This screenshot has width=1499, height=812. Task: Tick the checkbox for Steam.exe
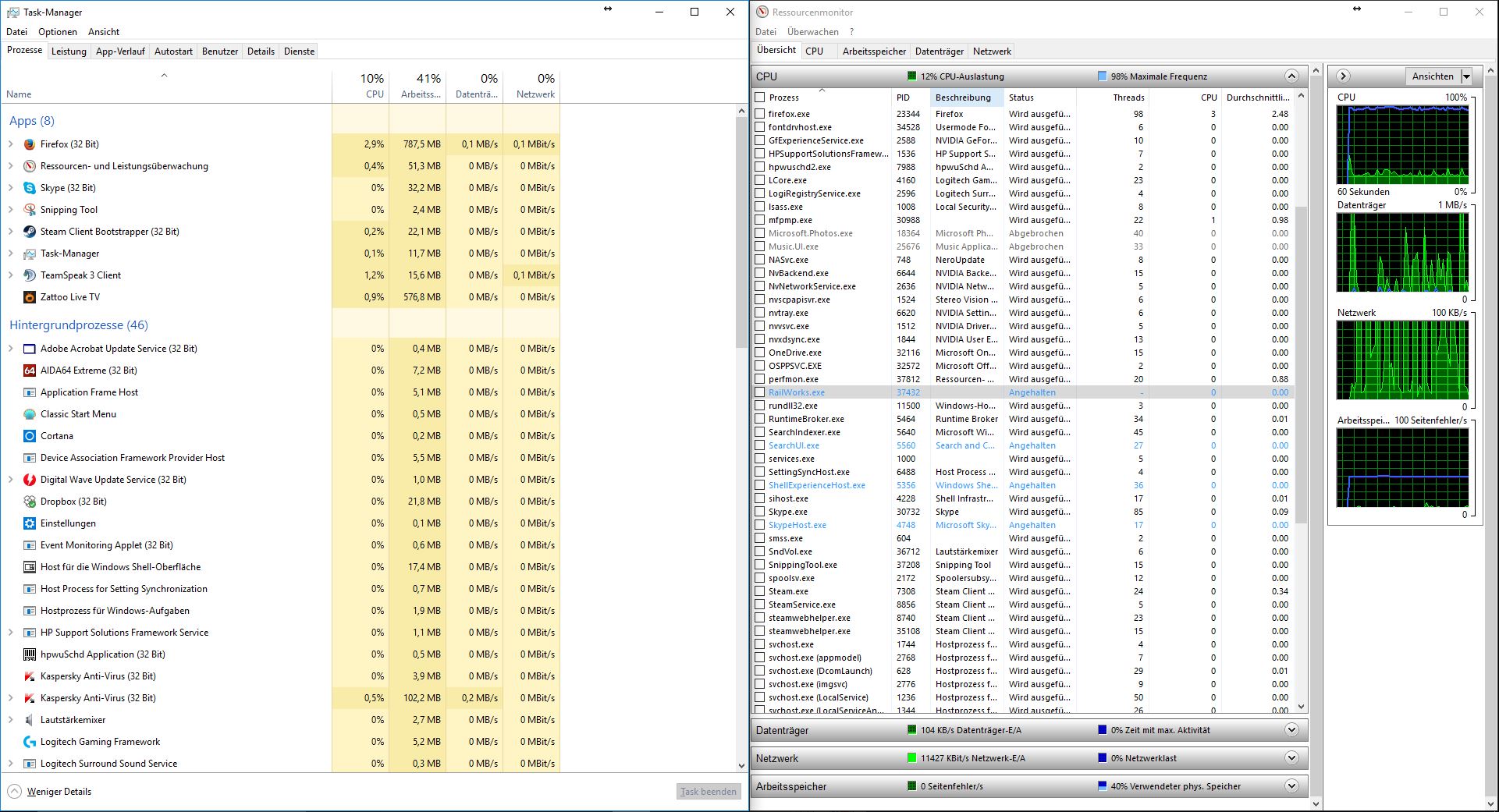click(x=760, y=591)
